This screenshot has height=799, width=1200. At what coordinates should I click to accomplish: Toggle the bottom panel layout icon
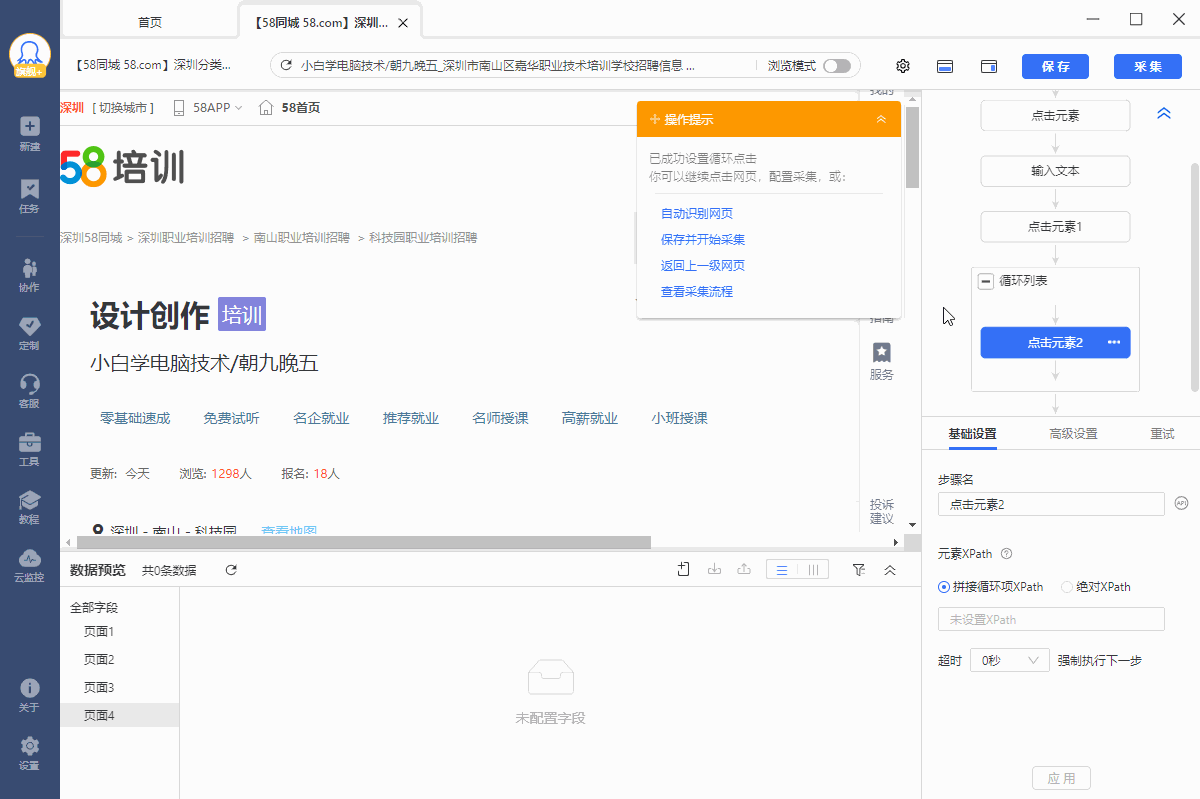pyautogui.click(x=944, y=66)
